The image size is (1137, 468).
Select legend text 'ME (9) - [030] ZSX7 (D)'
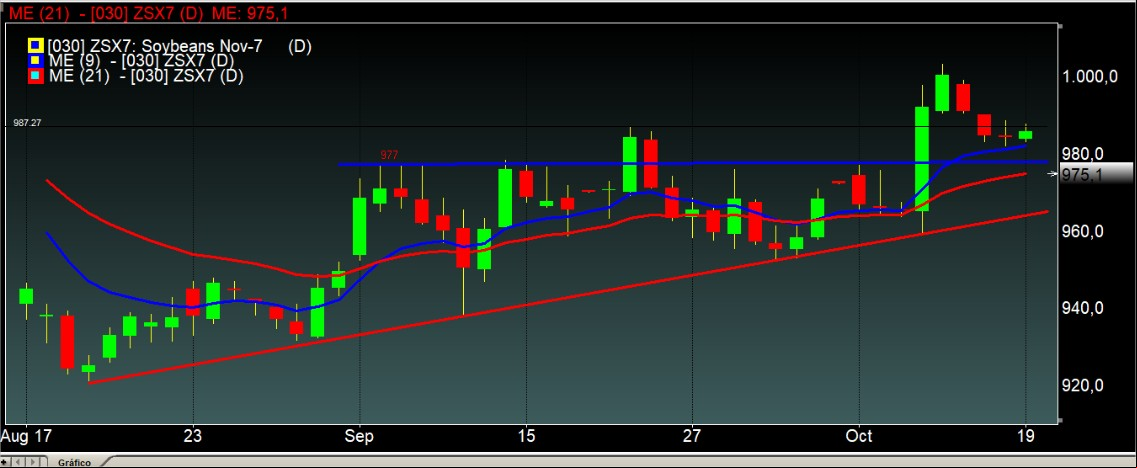[141, 61]
